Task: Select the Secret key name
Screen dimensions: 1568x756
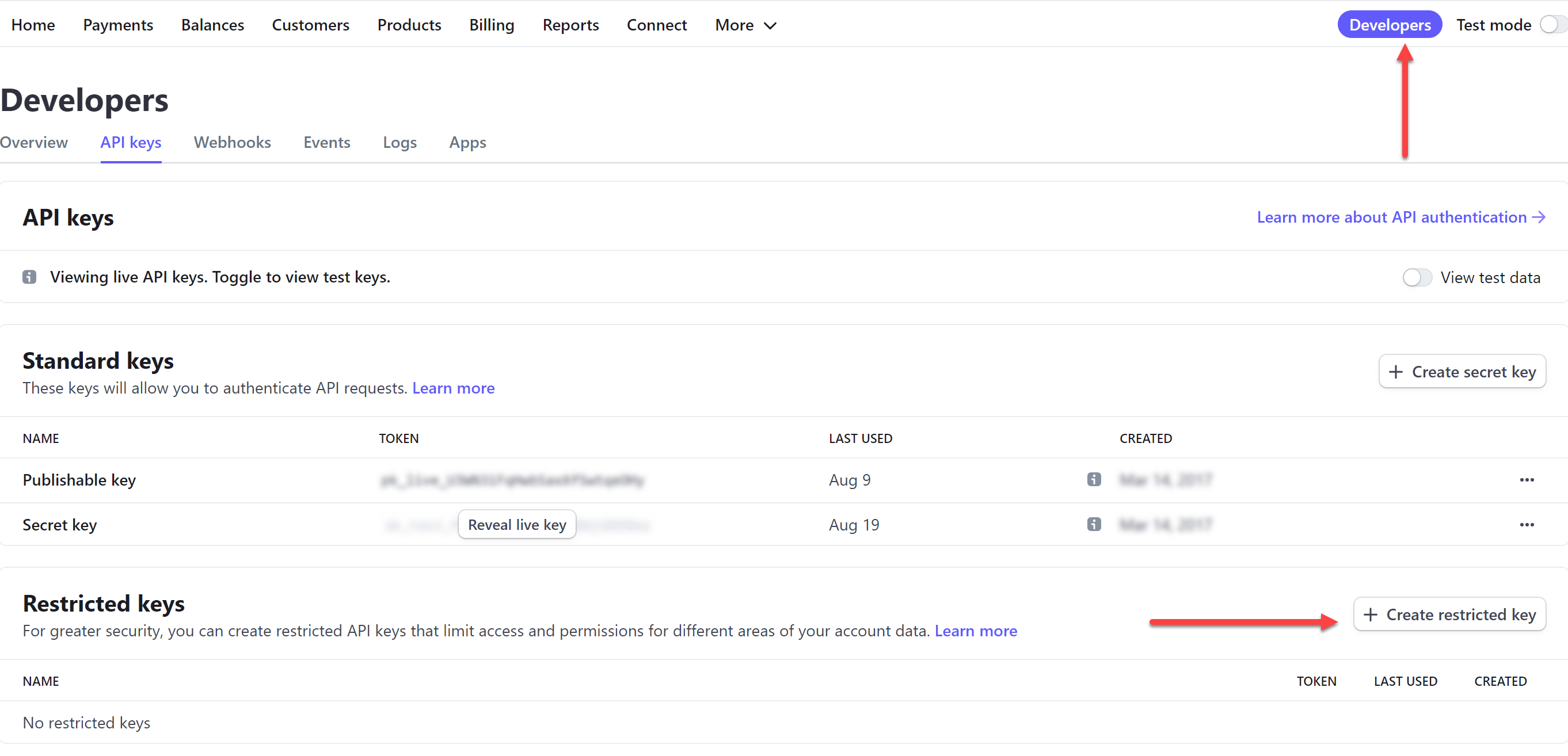Action: point(60,525)
